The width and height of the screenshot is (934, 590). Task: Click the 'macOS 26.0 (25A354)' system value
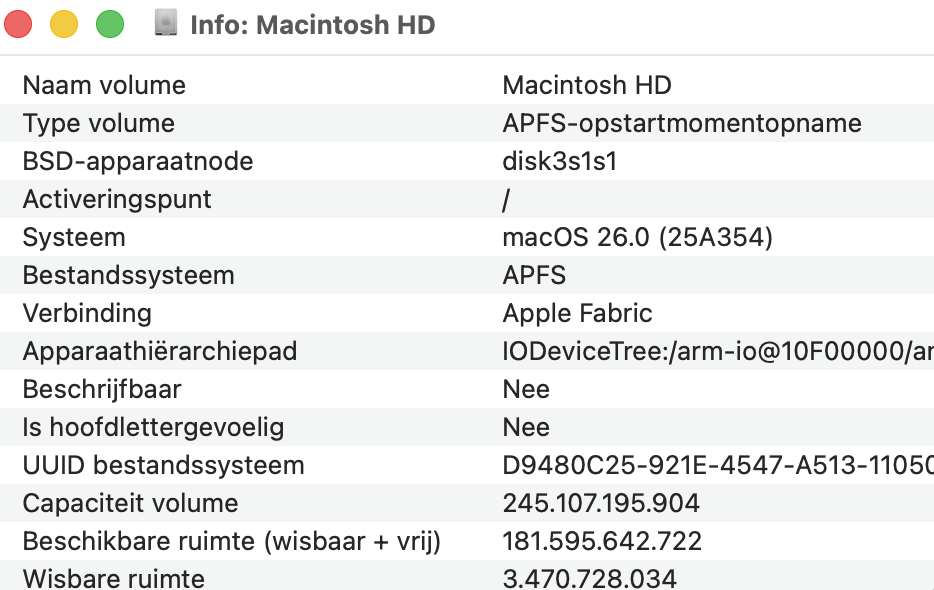click(x=637, y=237)
